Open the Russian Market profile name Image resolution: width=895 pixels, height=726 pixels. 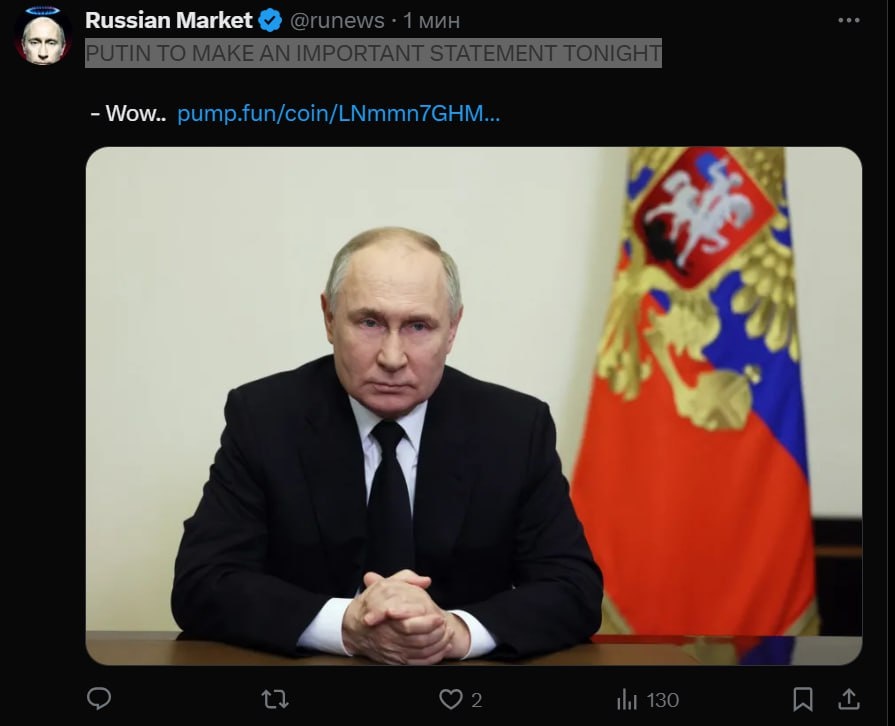[168, 21]
